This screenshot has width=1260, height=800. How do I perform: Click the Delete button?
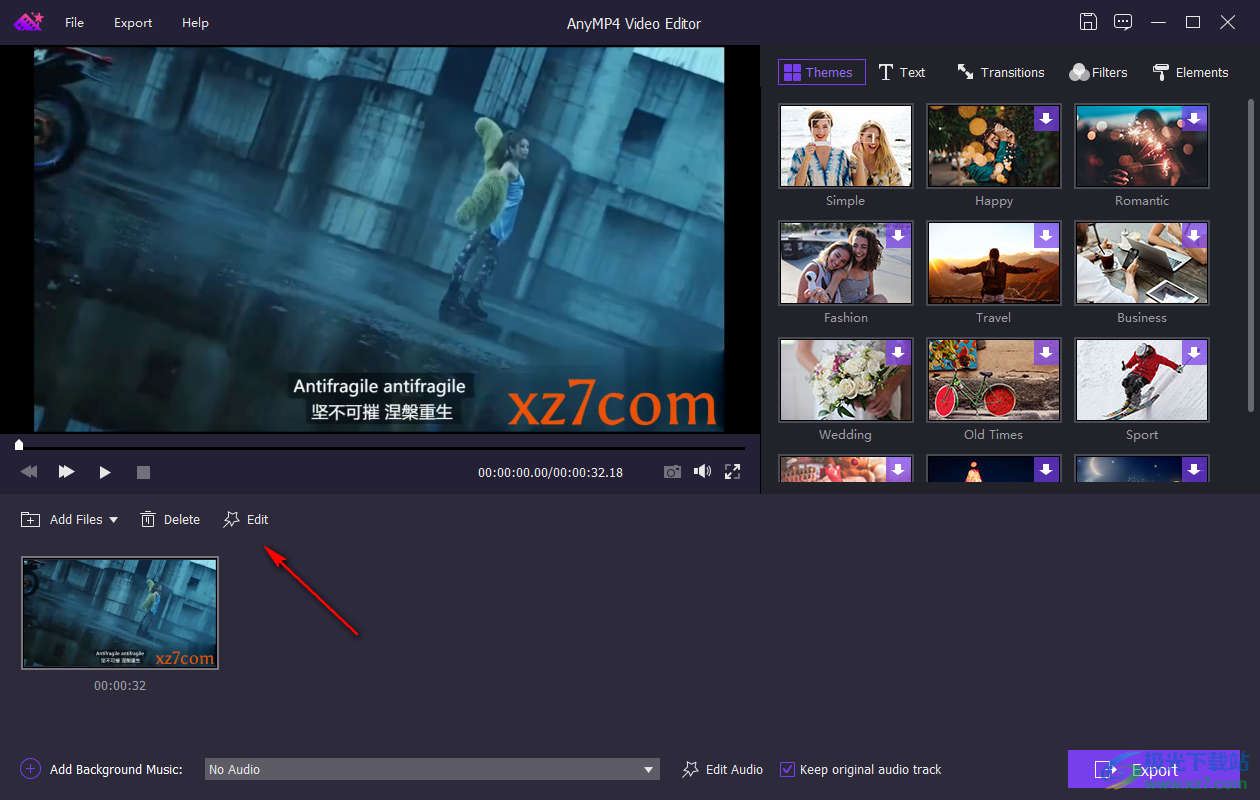coord(170,519)
